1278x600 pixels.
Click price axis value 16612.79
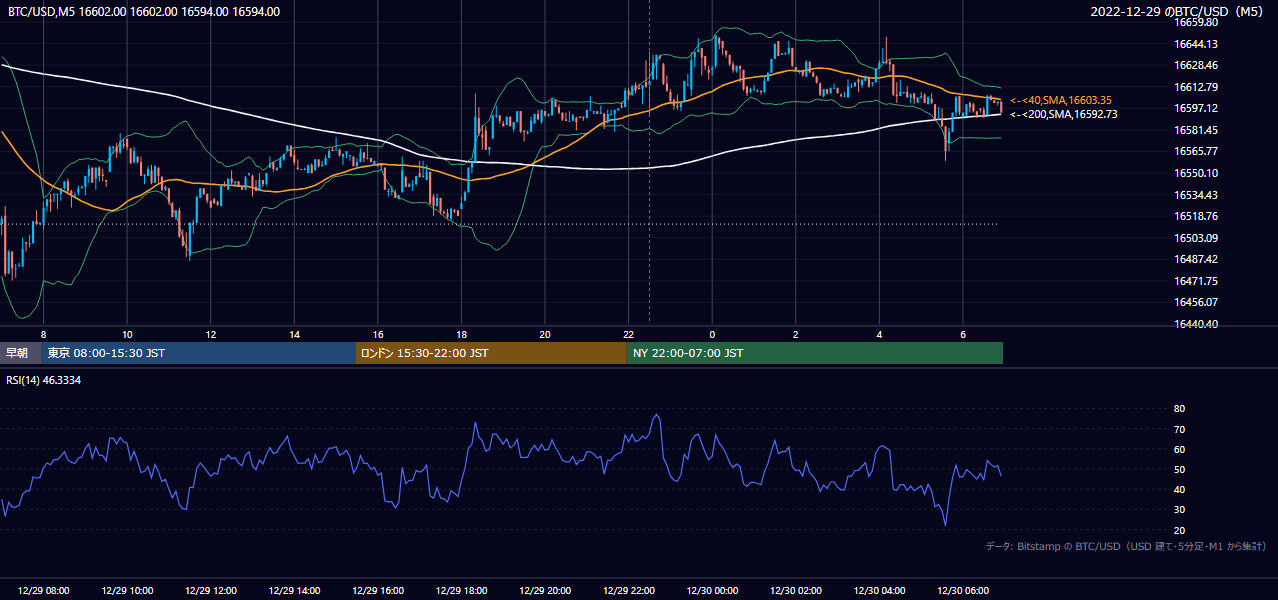click(1195, 87)
